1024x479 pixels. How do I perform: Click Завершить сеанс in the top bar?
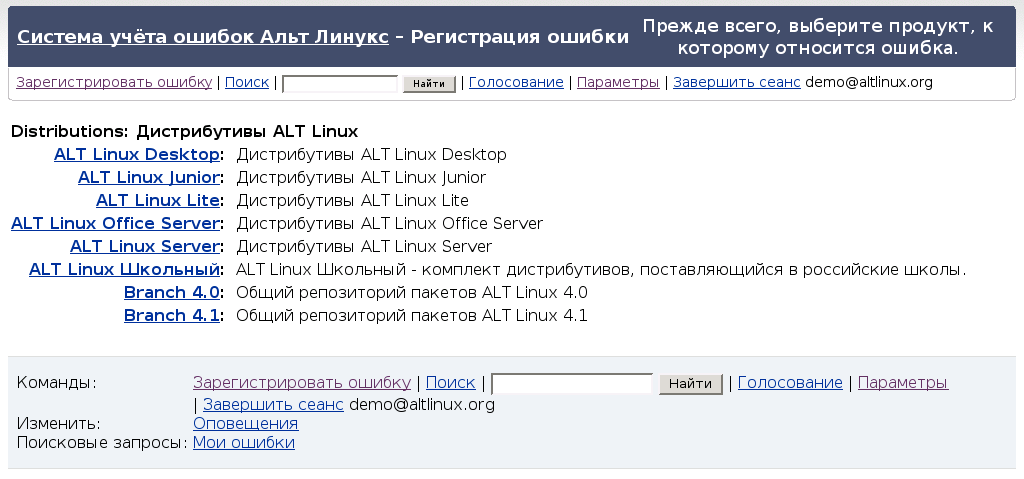point(736,83)
